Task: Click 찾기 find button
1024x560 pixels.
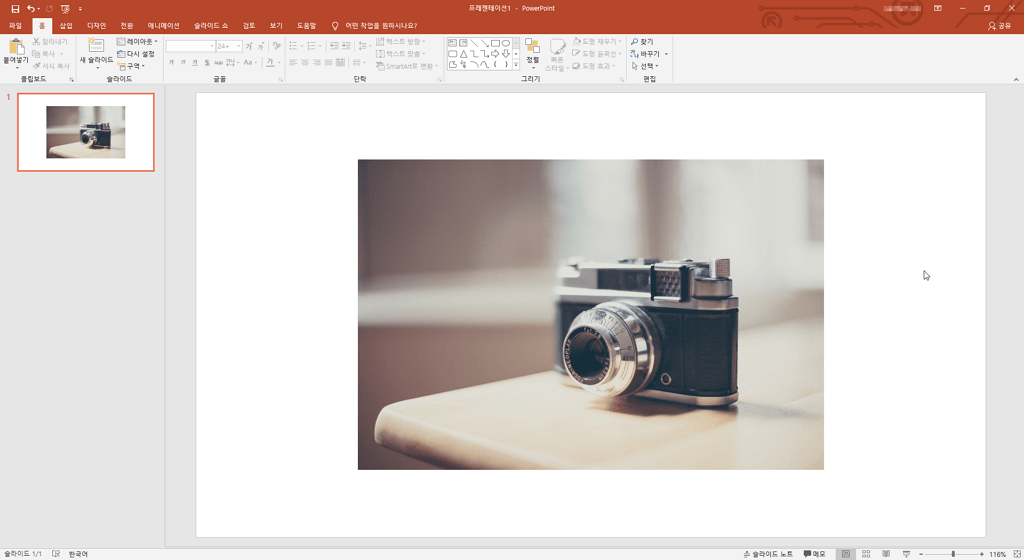Action: [x=642, y=41]
